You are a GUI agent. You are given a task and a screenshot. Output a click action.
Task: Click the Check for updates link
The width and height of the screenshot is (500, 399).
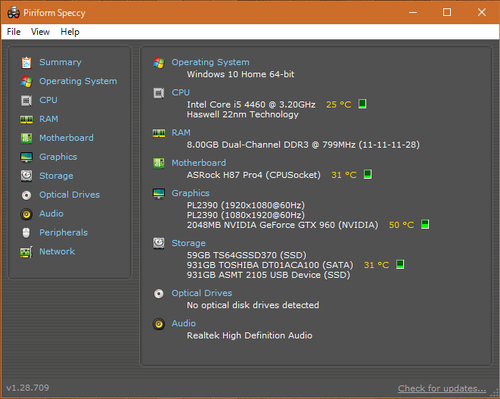coord(442,389)
